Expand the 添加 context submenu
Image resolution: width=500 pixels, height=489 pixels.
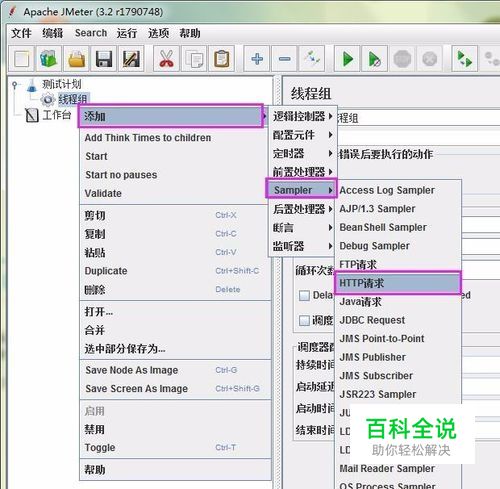click(171, 116)
